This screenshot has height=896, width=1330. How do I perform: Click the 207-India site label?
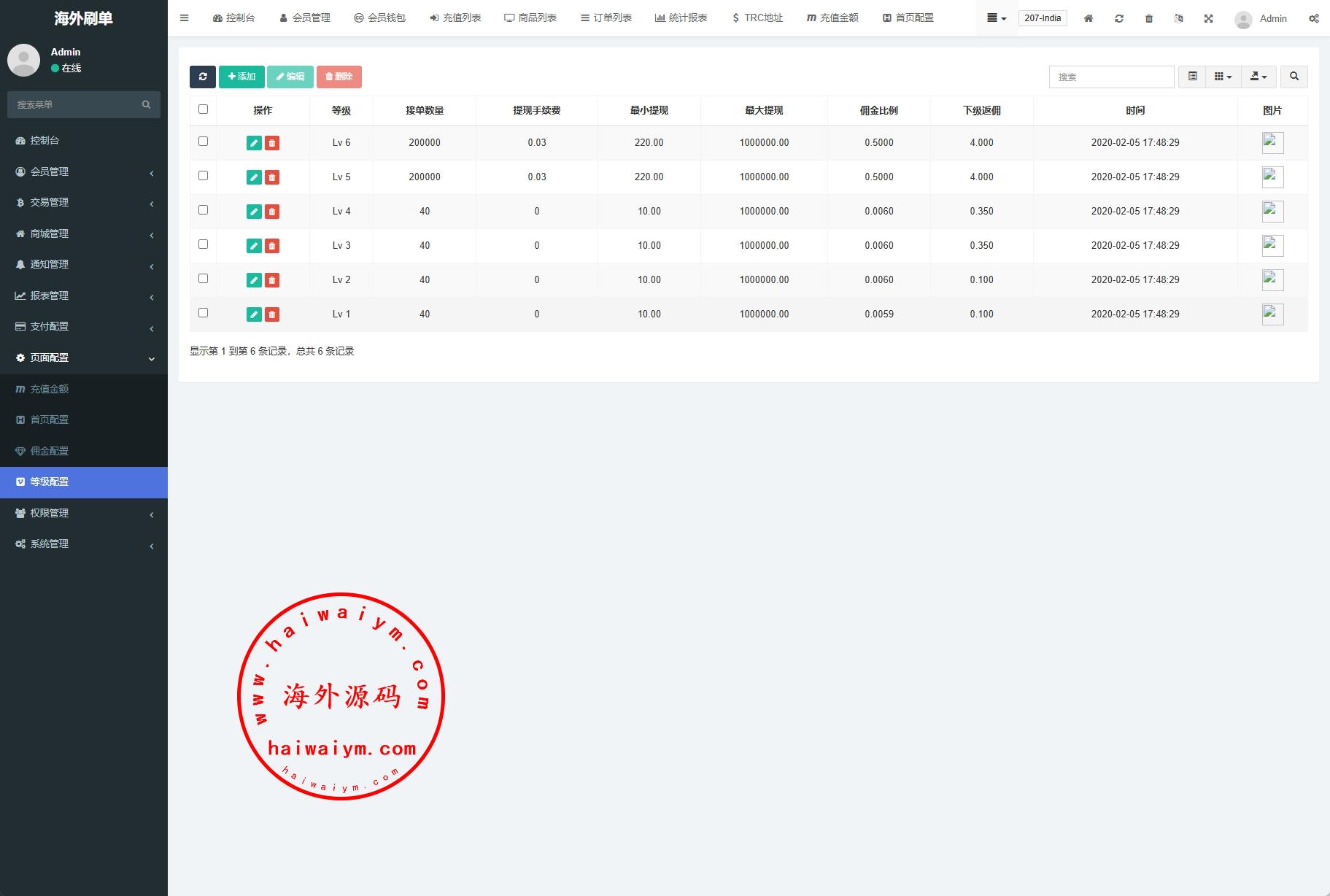coord(1042,18)
